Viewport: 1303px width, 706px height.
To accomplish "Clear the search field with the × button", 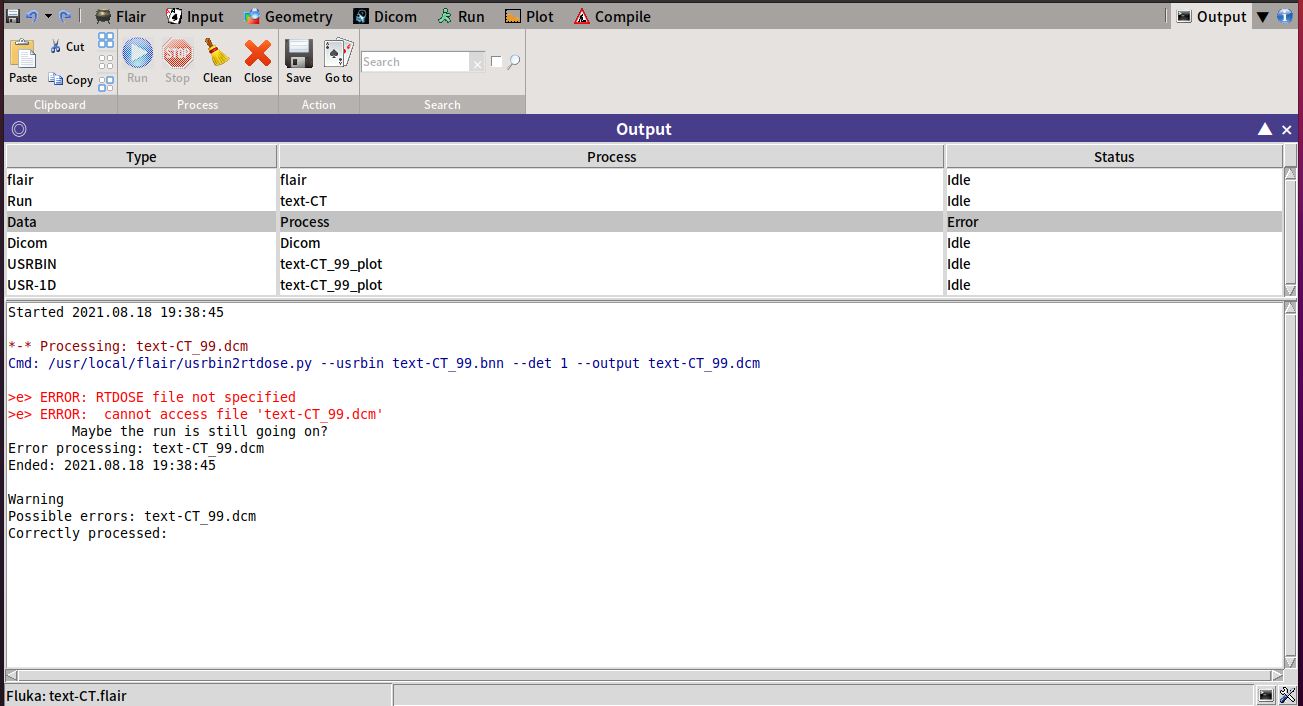I will tap(477, 62).
